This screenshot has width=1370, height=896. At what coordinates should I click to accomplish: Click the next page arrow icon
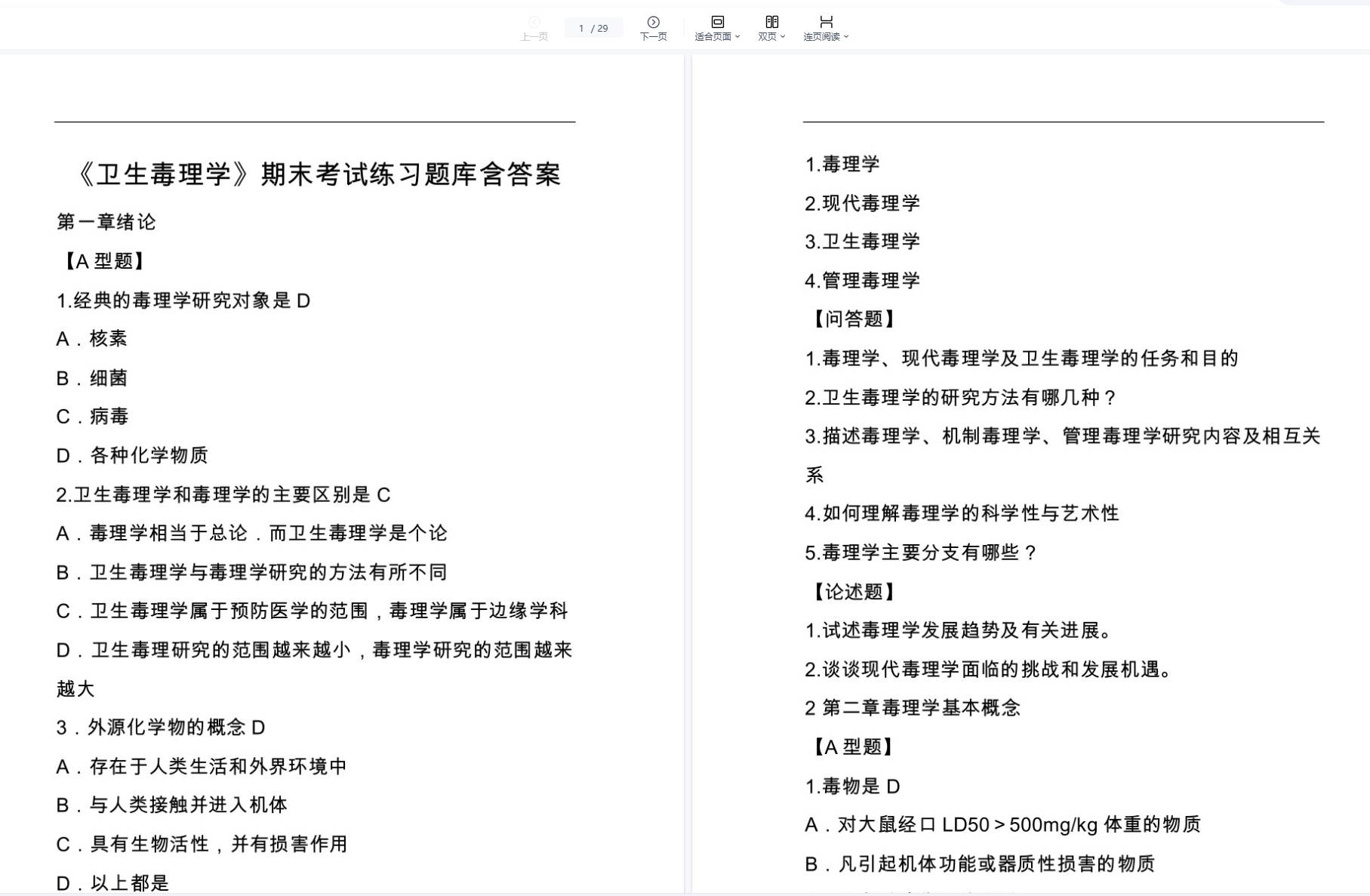(653, 23)
